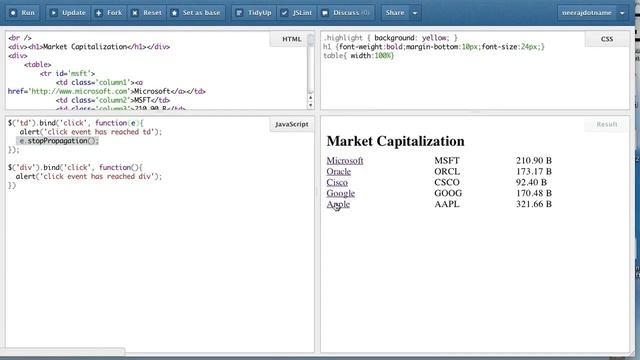Click the Market Capitalization heading in Result

(395, 141)
